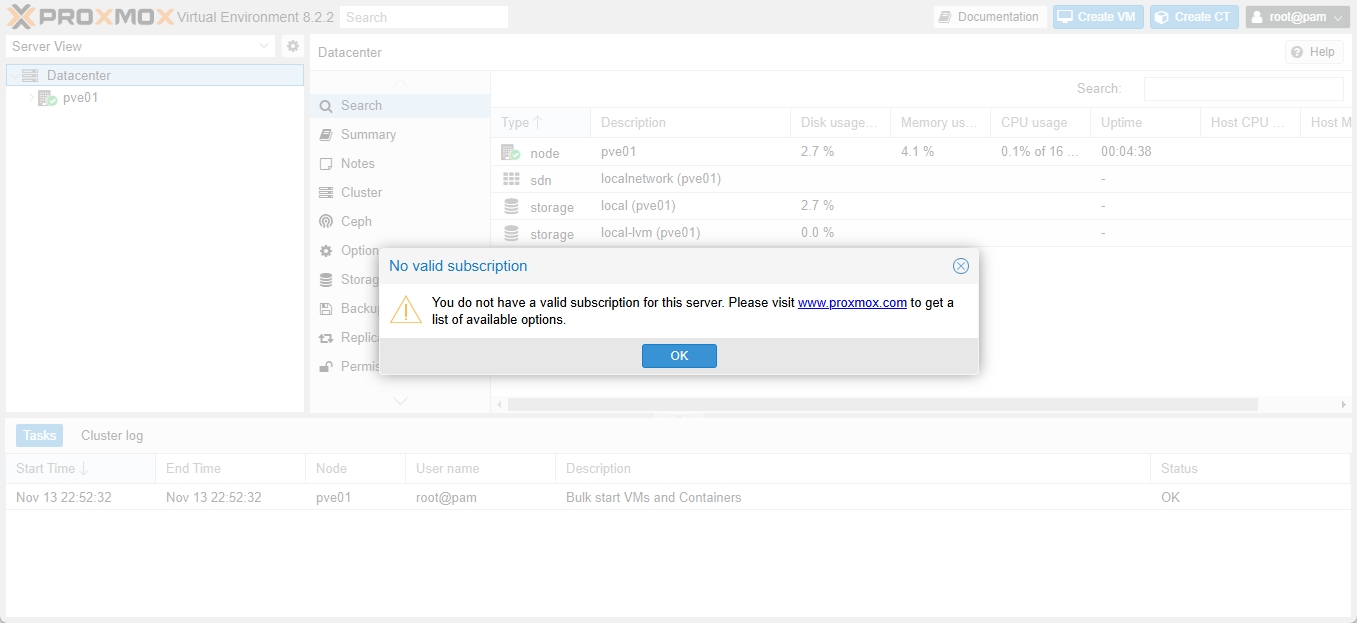Switch to the Tasks tab

pyautogui.click(x=40, y=435)
